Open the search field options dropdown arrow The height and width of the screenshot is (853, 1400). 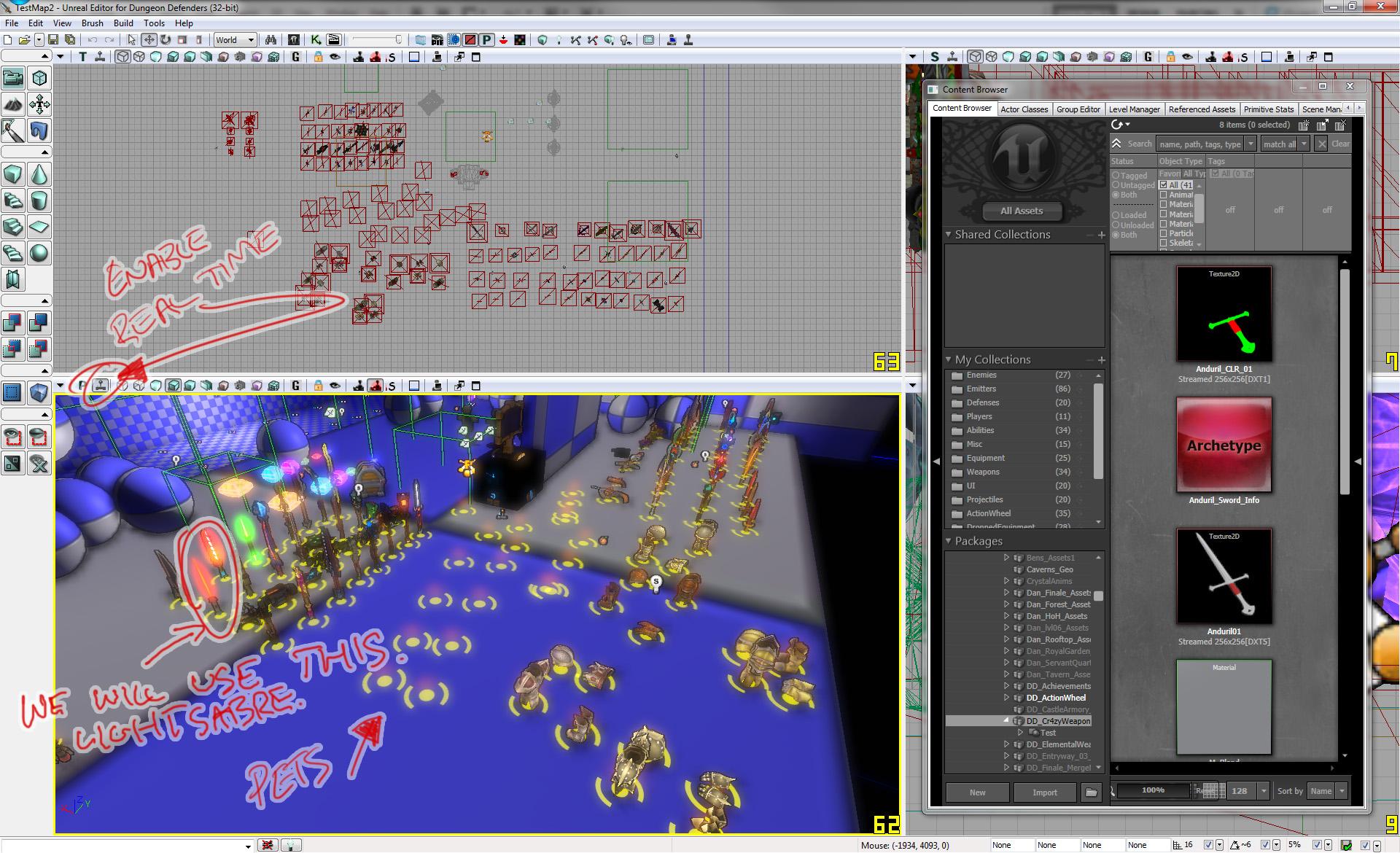pos(1250,144)
